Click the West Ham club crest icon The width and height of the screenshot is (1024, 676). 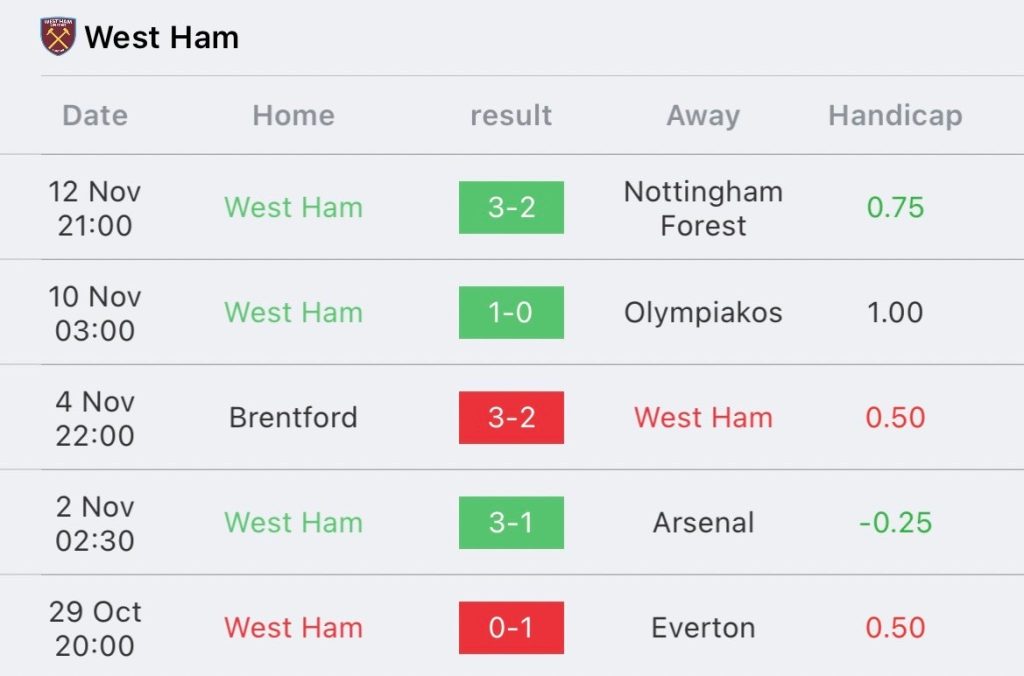[x=58, y=37]
